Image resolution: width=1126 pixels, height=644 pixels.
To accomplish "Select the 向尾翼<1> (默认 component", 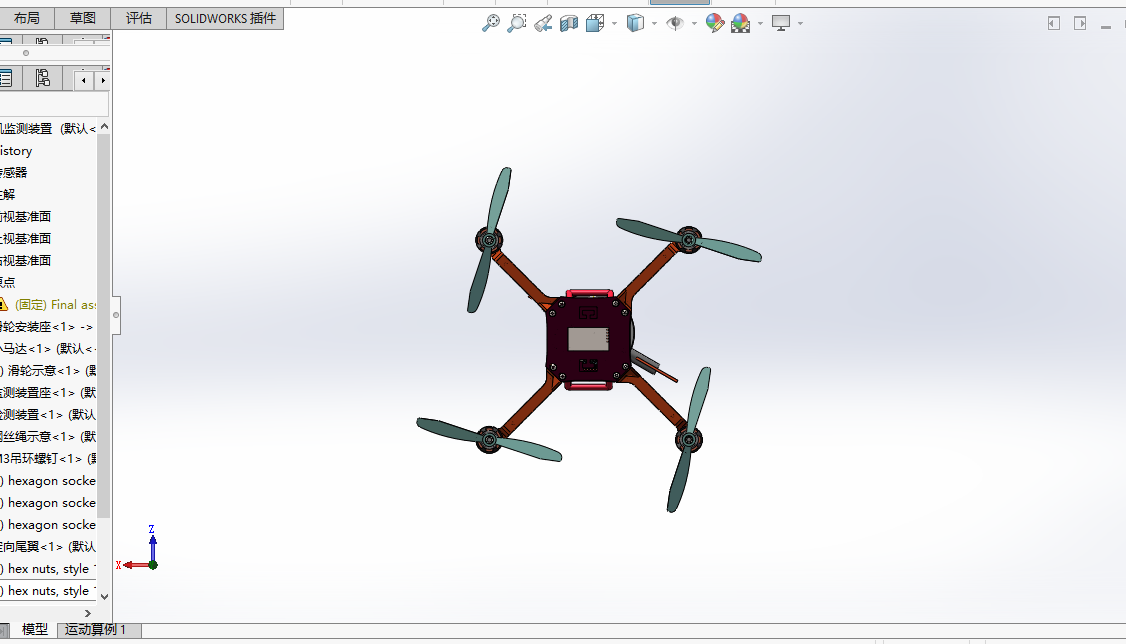I will (x=47, y=546).
